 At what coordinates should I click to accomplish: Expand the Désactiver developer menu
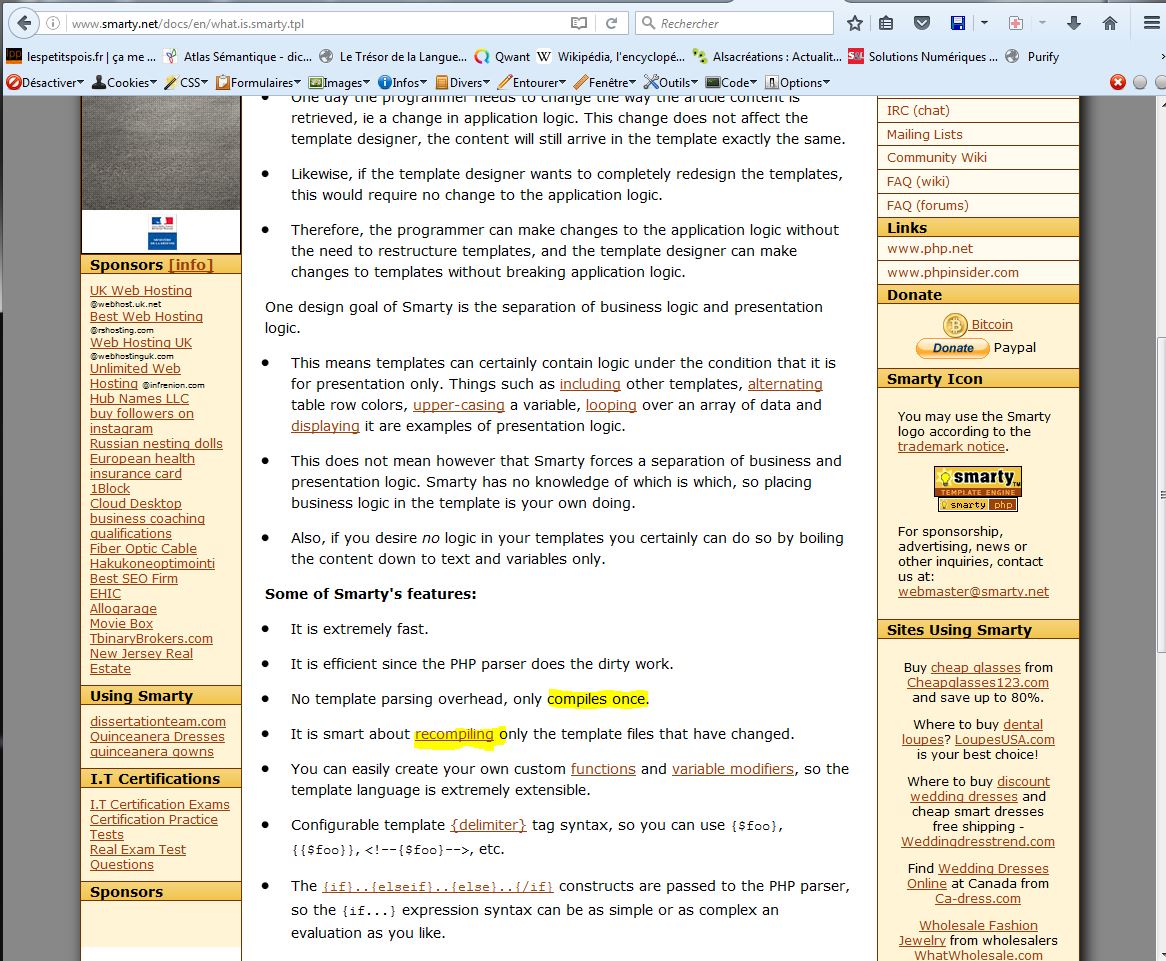[x=45, y=83]
